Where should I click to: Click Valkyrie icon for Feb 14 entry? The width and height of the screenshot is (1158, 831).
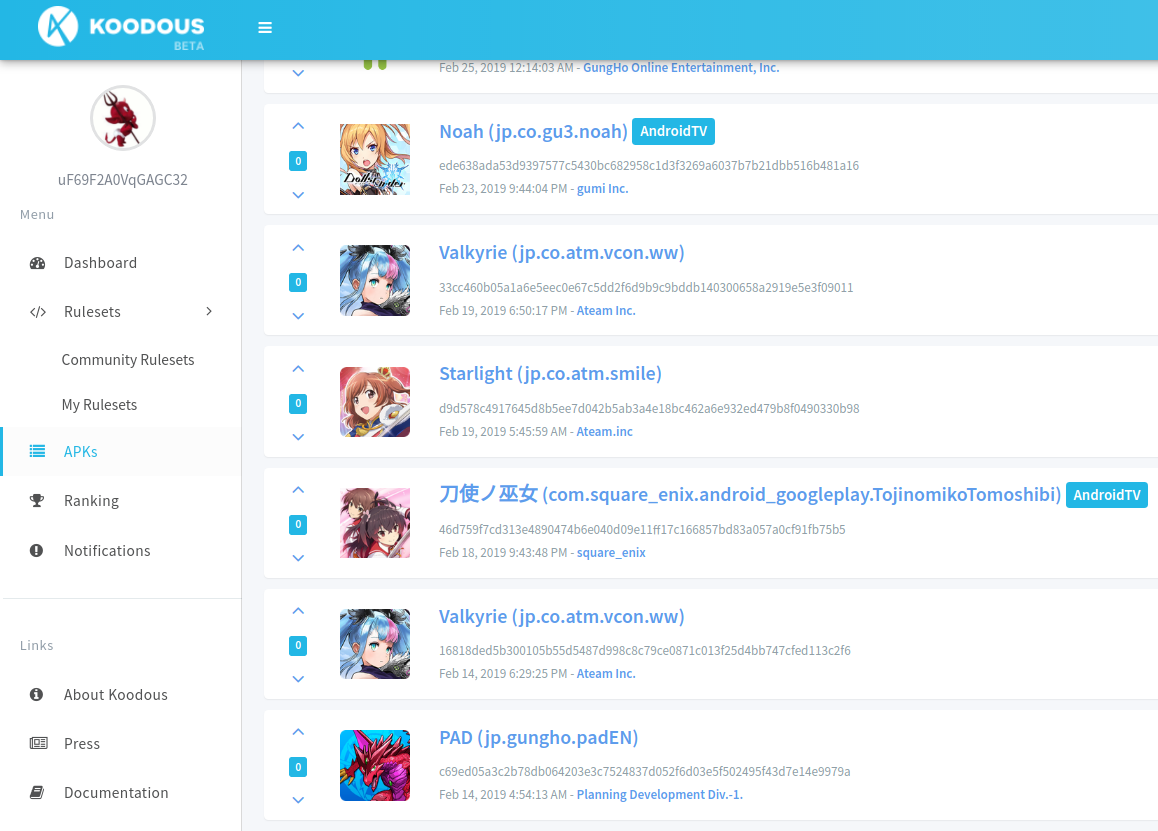374,644
